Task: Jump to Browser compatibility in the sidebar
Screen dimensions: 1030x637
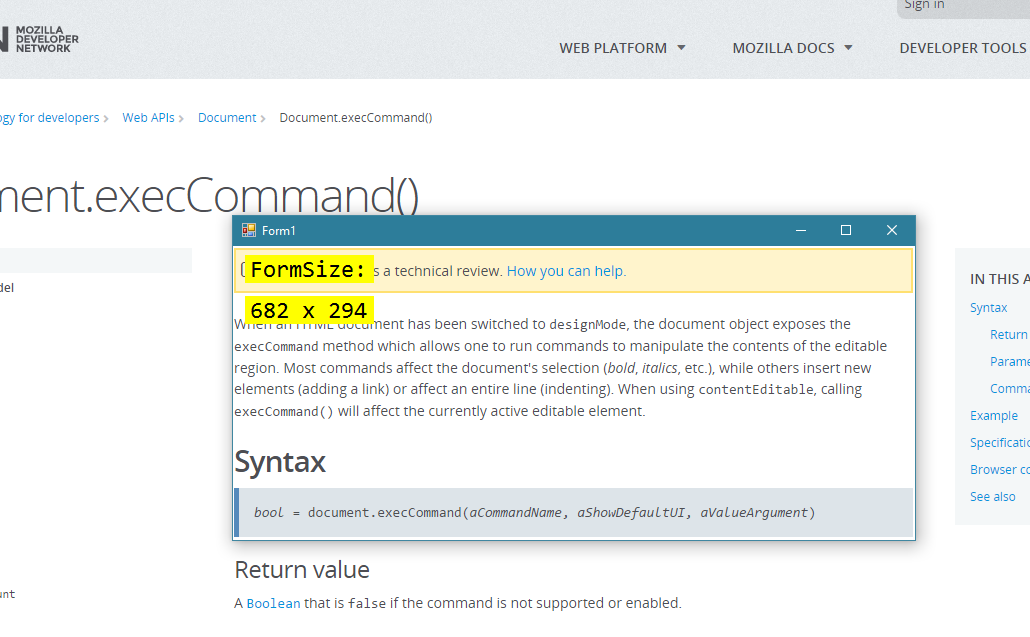Action: click(1000, 470)
